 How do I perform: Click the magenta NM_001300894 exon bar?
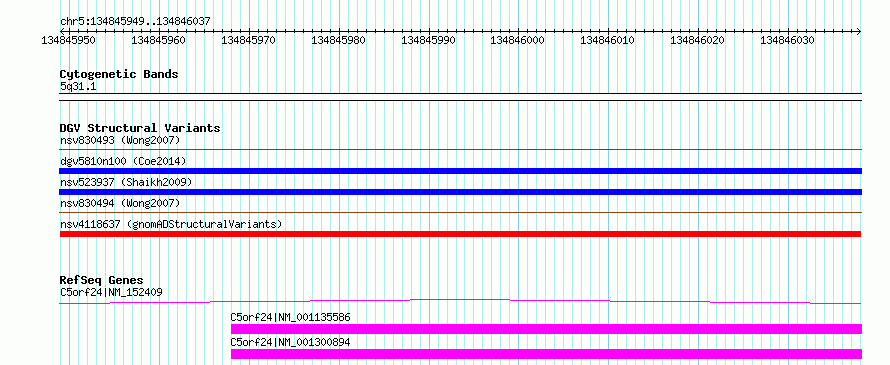click(546, 354)
